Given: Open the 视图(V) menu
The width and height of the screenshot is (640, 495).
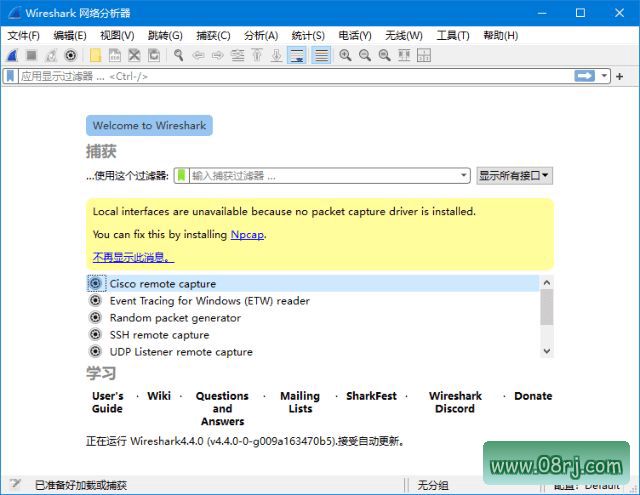Looking at the screenshot, I should [x=117, y=36].
